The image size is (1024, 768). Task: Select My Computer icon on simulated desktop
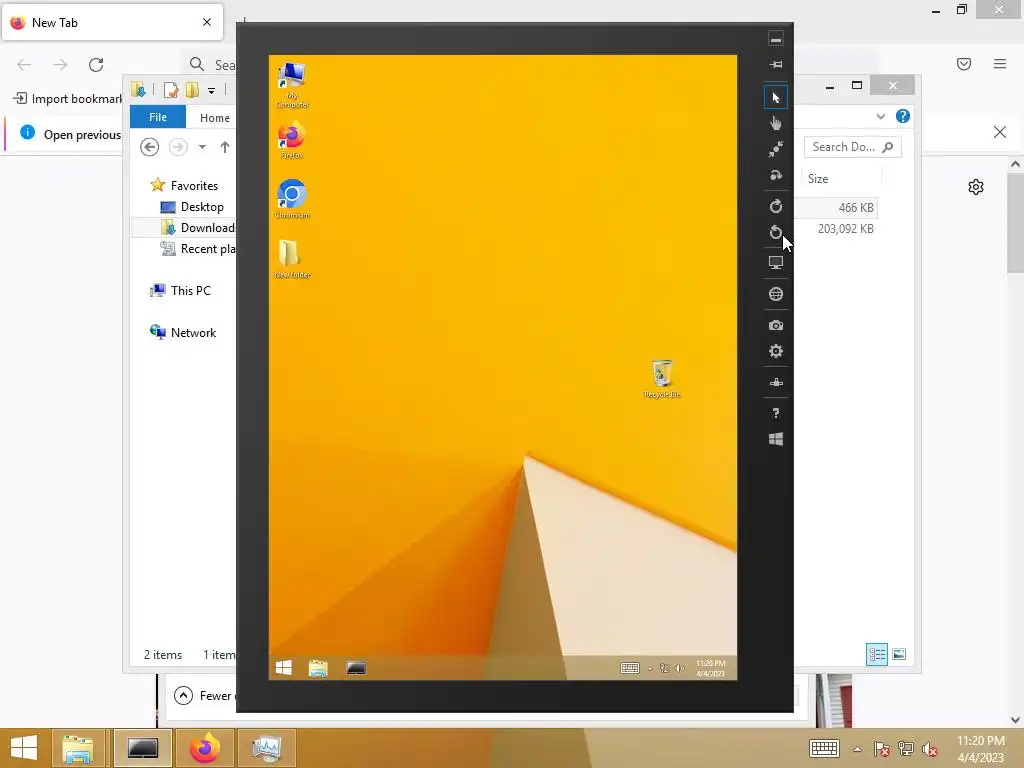(x=292, y=86)
